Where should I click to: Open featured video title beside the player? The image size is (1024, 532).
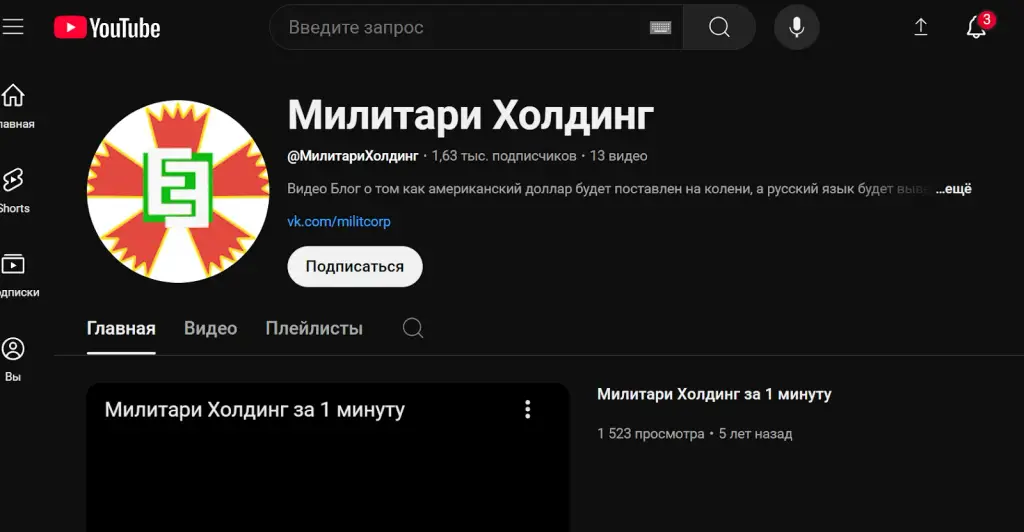point(714,394)
